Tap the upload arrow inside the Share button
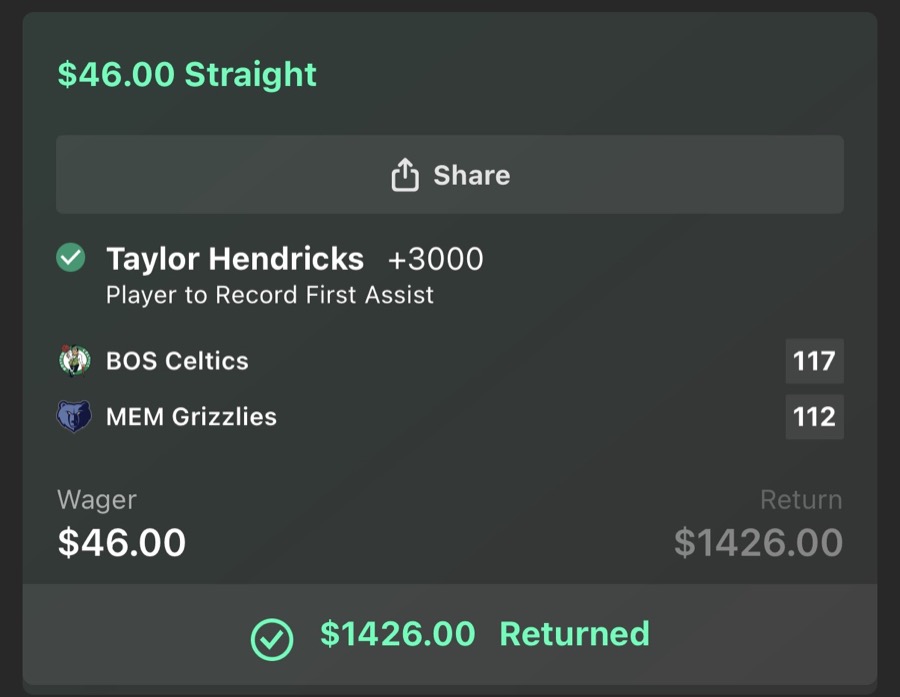This screenshot has height=697, width=900. click(x=404, y=173)
